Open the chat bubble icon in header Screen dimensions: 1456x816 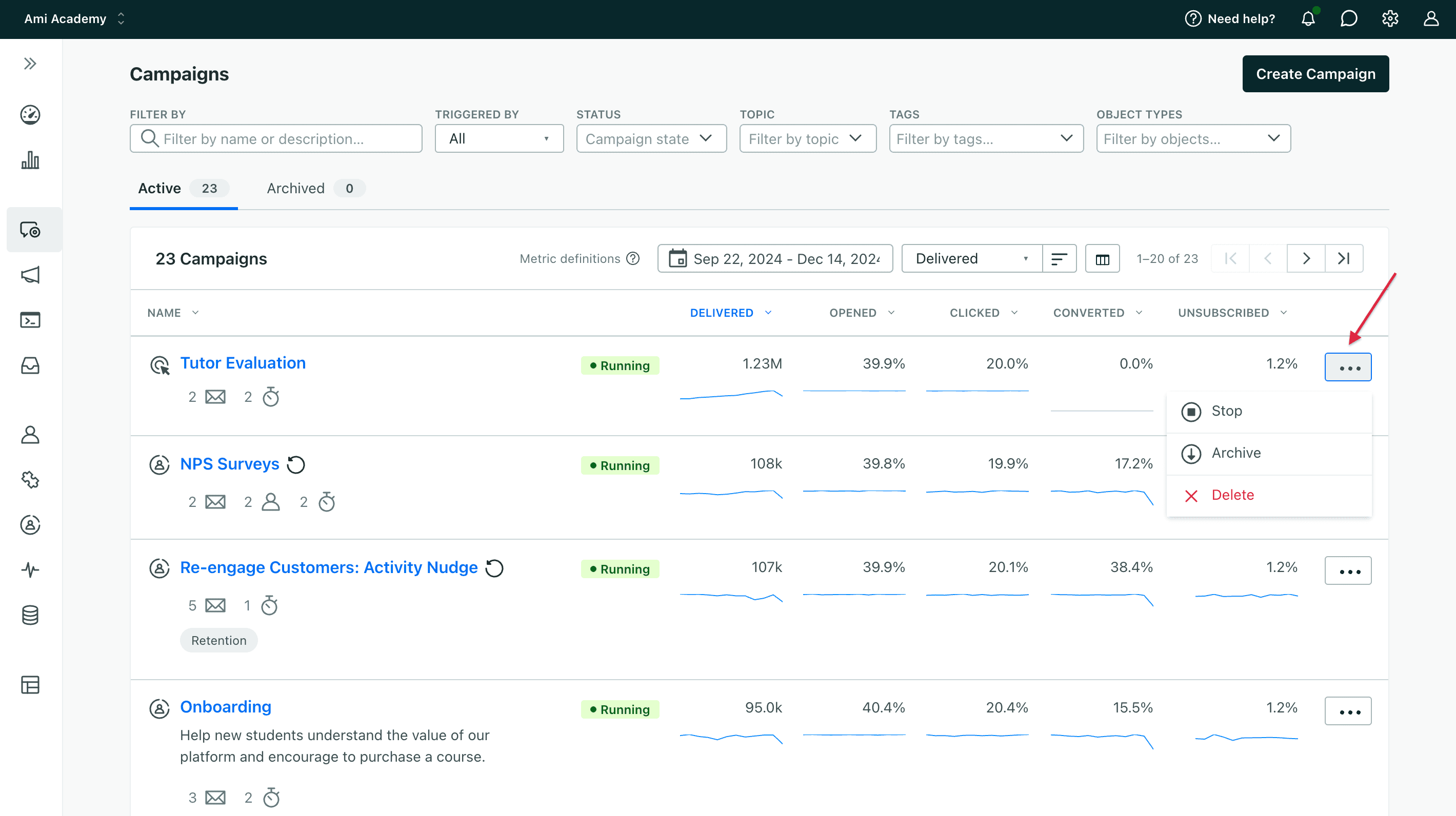pyautogui.click(x=1349, y=18)
